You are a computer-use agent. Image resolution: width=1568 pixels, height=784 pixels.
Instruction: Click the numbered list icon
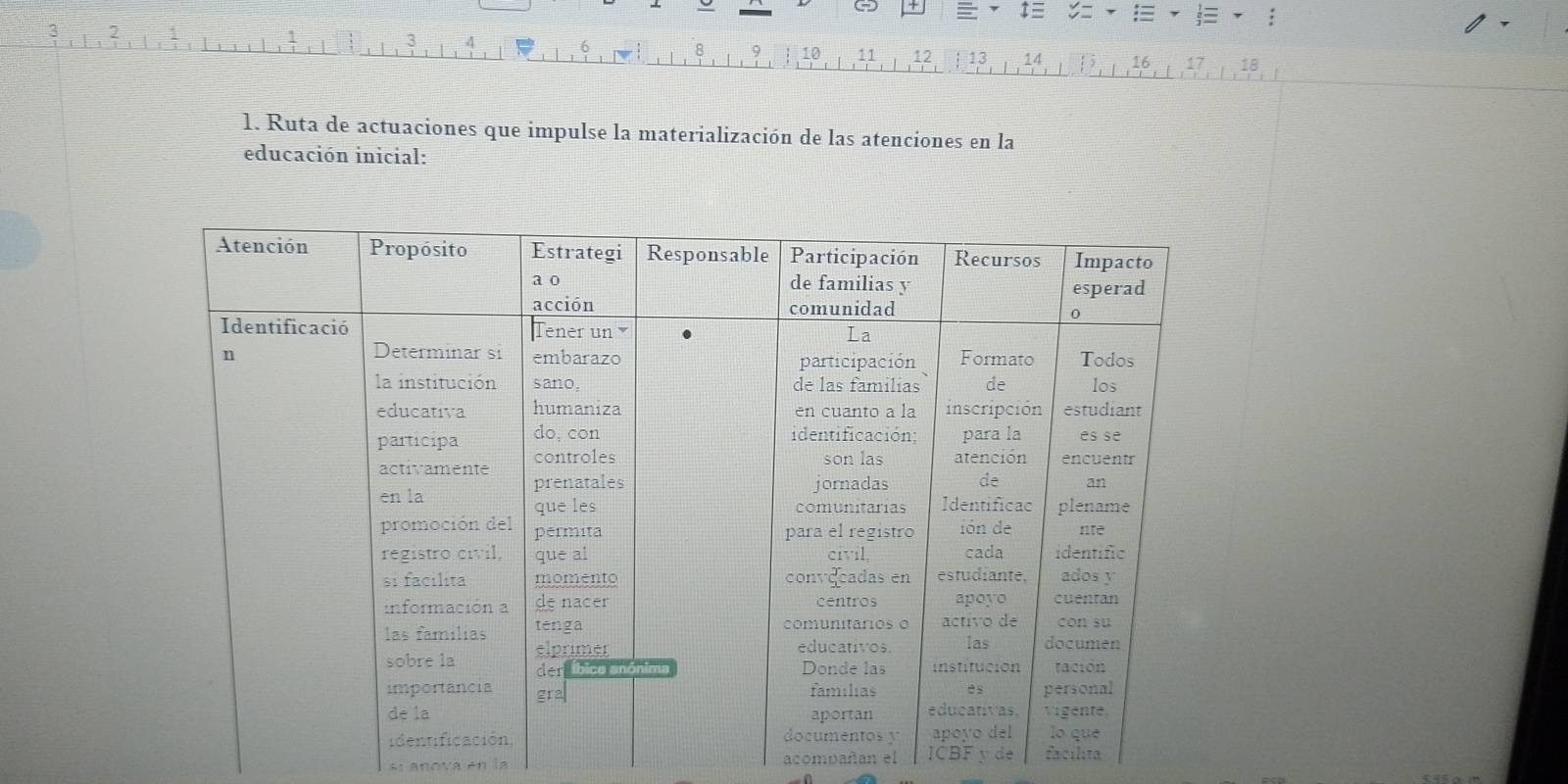pos(1206,15)
